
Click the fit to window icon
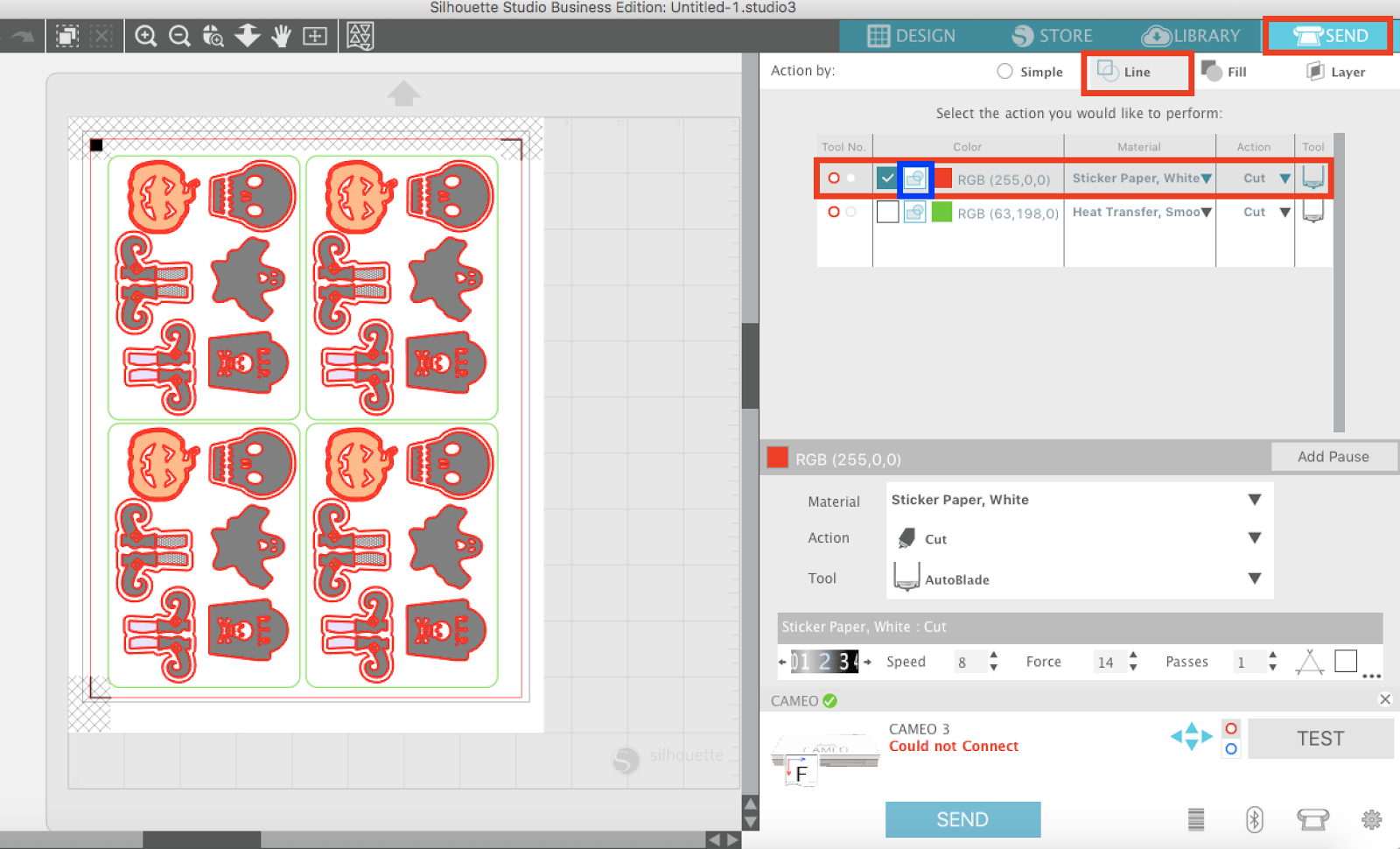click(315, 36)
